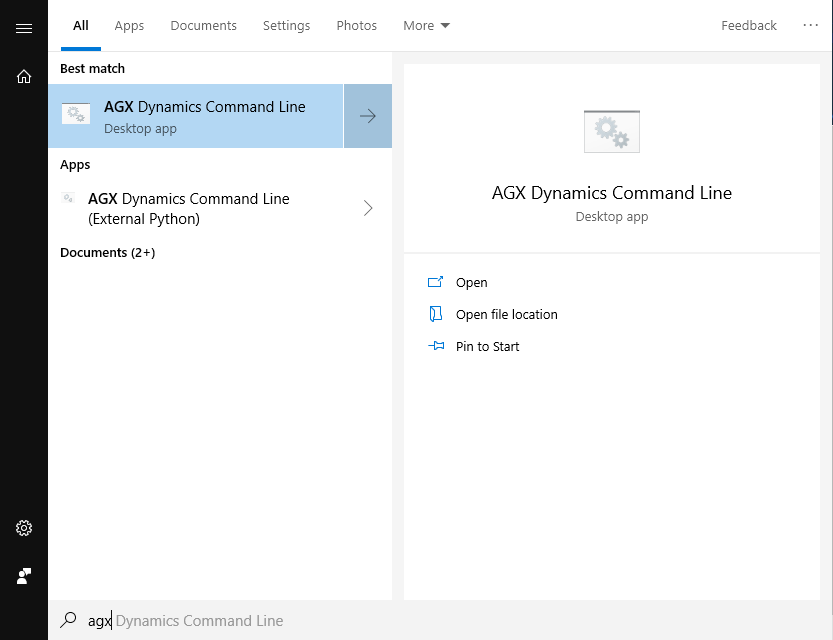Click the Pin to Start pin icon
The width and height of the screenshot is (833, 640).
[435, 346]
